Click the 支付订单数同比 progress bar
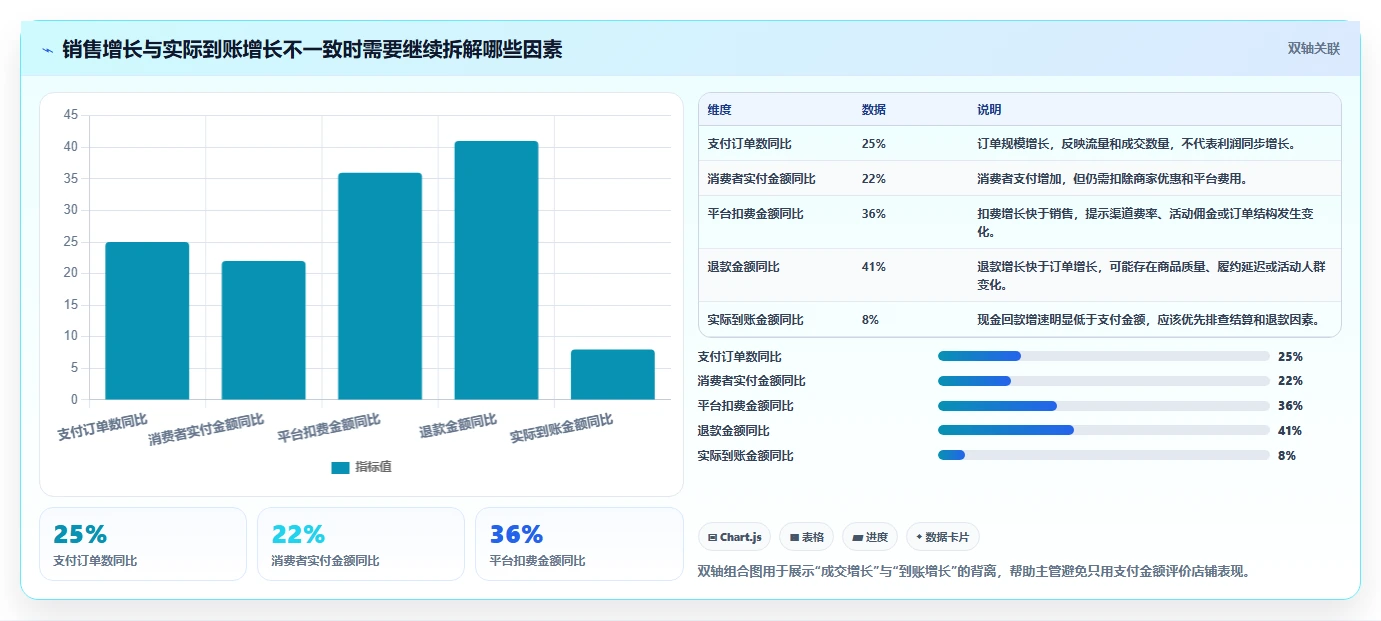 pyautogui.click(x=1103, y=356)
